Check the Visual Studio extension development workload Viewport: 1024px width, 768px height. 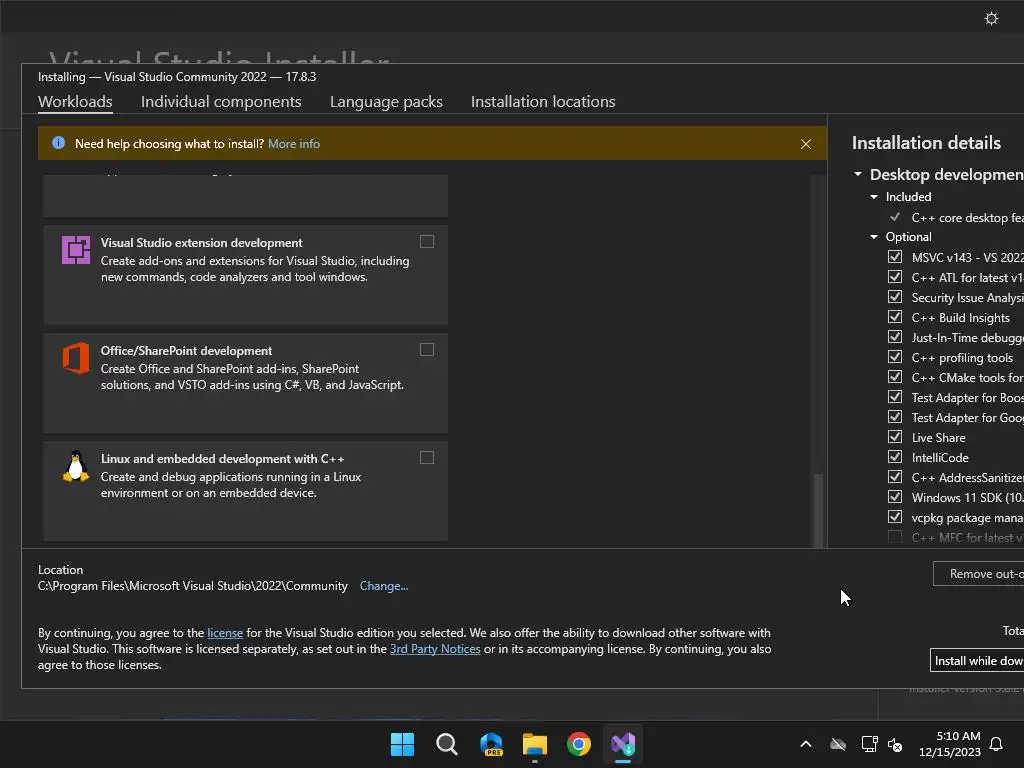(427, 242)
